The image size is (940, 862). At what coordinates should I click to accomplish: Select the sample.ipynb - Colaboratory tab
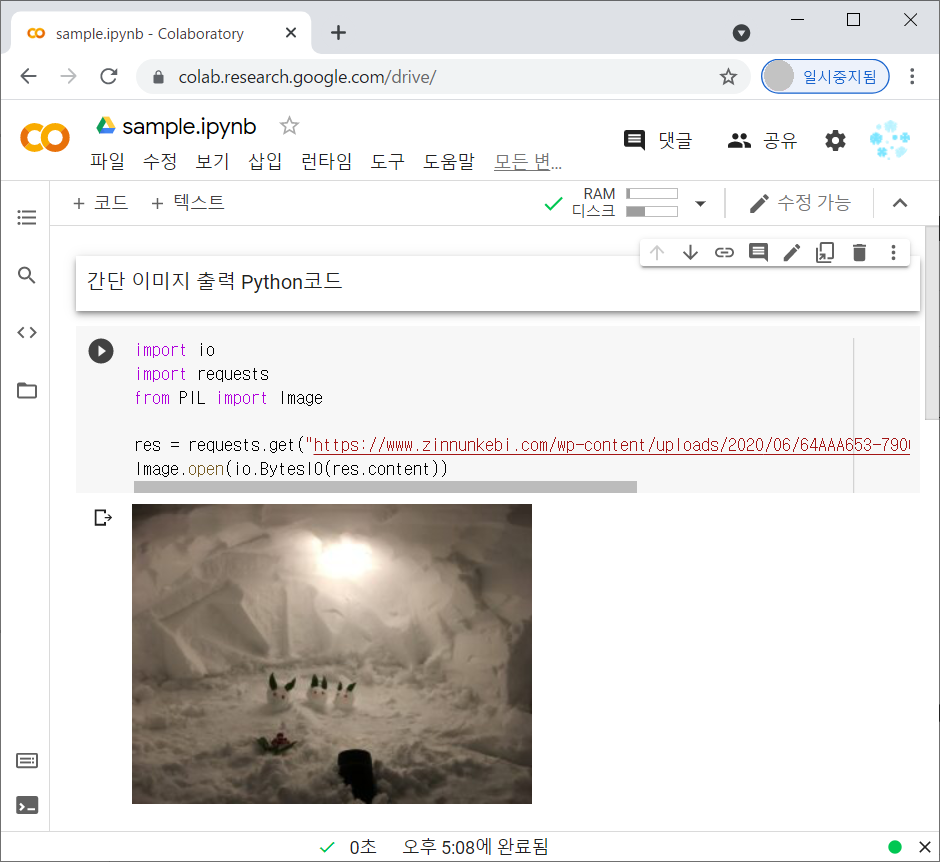coord(162,34)
